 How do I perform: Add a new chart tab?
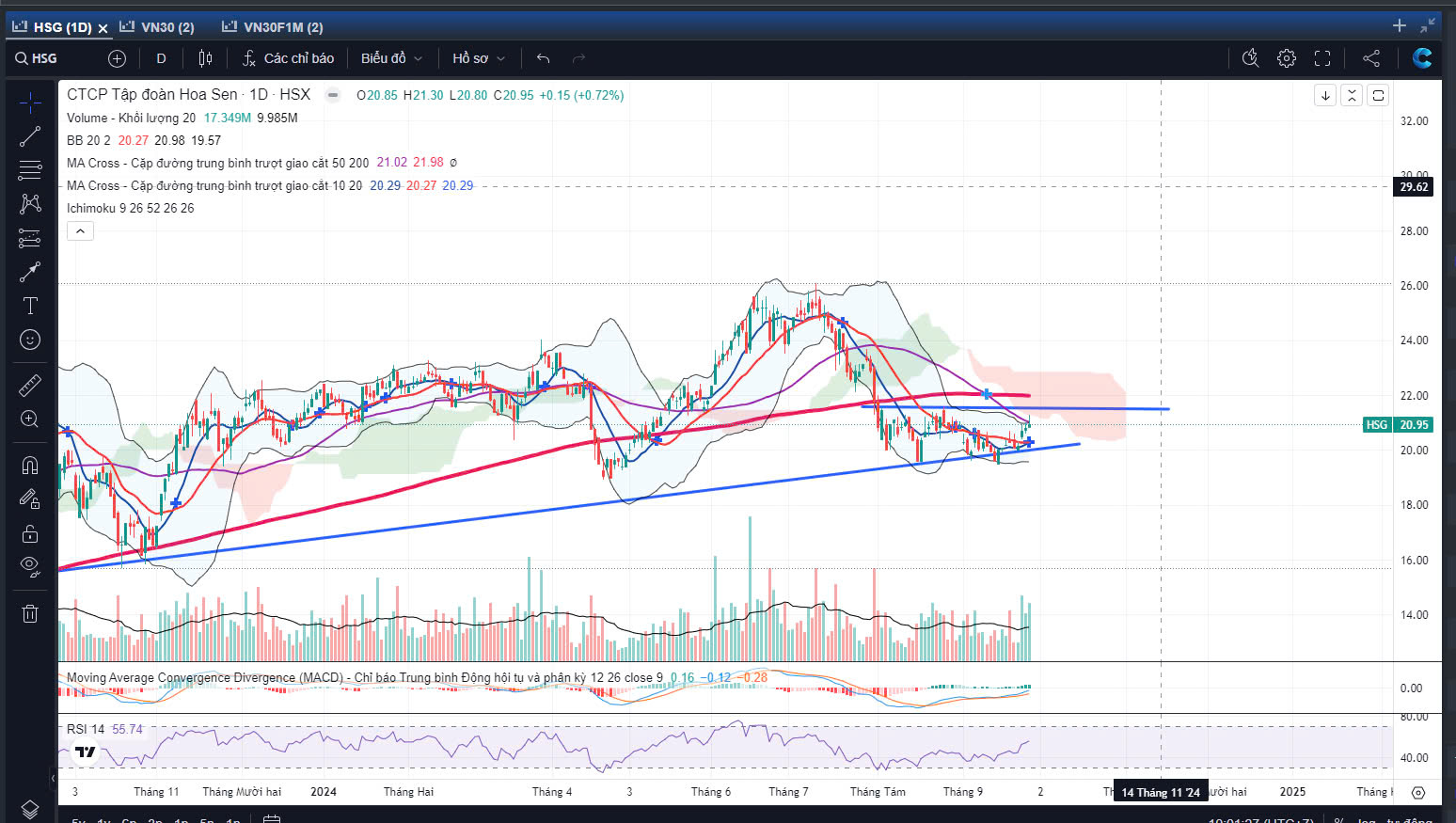[x=1400, y=26]
